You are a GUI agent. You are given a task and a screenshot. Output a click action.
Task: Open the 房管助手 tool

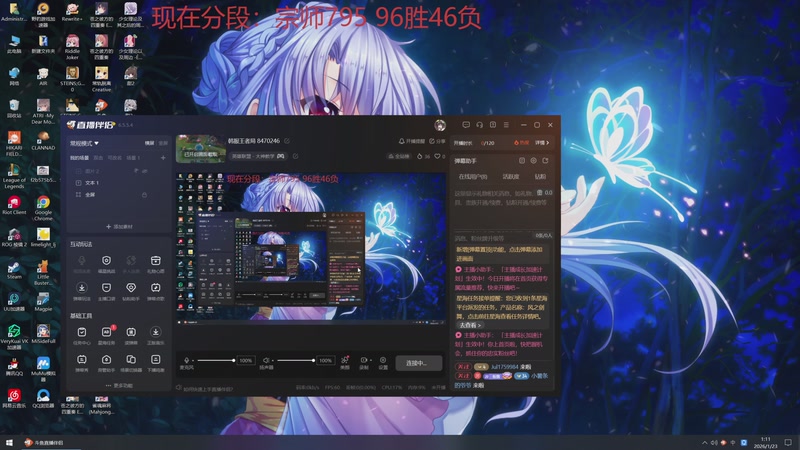pyautogui.click(x=106, y=363)
